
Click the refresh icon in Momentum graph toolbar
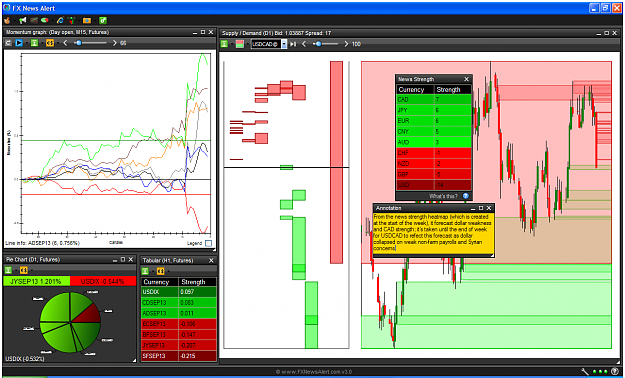pyautogui.click(x=8, y=43)
